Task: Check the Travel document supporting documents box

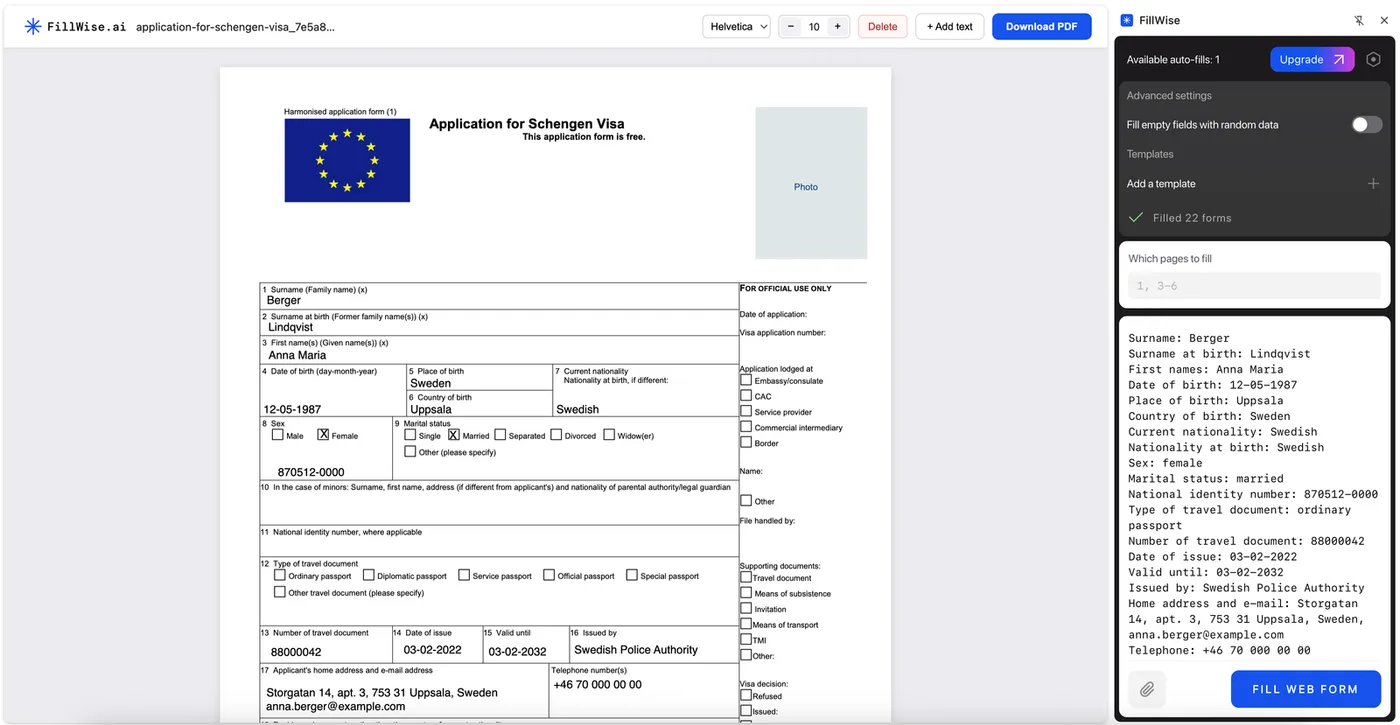Action: click(x=746, y=577)
